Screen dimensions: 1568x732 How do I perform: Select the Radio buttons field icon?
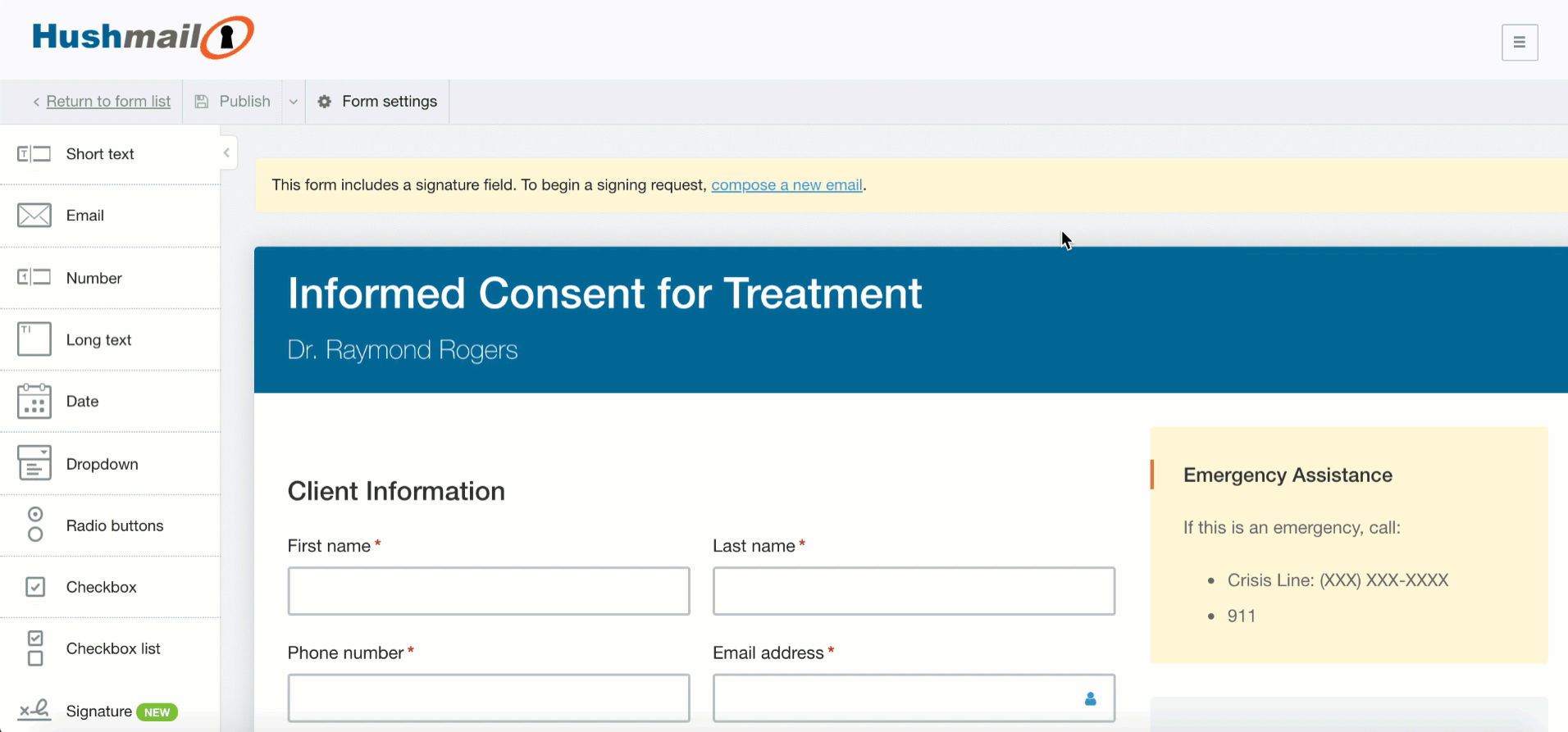coord(35,525)
